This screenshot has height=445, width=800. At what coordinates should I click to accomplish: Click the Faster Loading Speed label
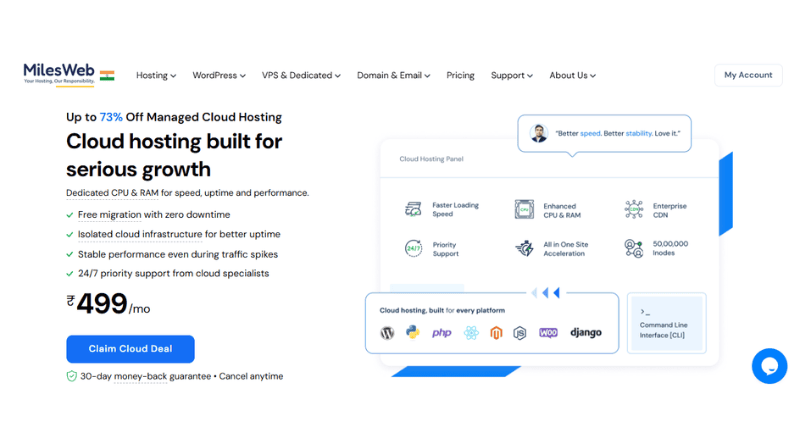(x=456, y=210)
